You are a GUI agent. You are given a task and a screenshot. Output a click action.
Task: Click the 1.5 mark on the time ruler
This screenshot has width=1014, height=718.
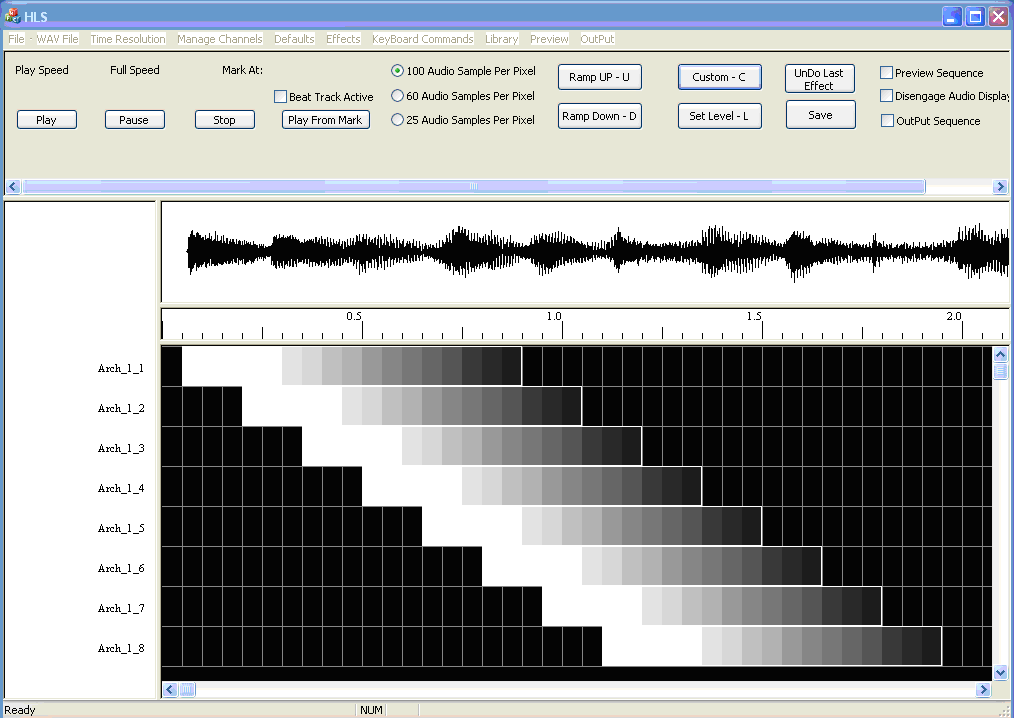[x=754, y=316]
